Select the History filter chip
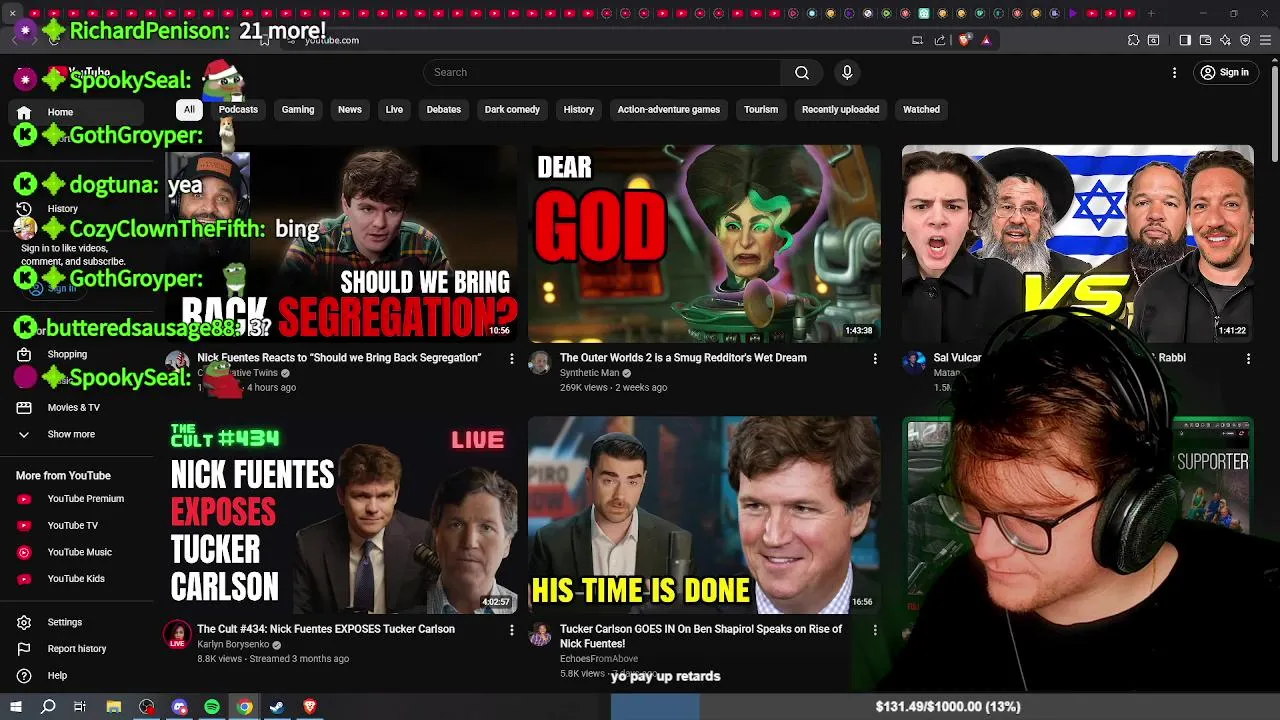 578,109
